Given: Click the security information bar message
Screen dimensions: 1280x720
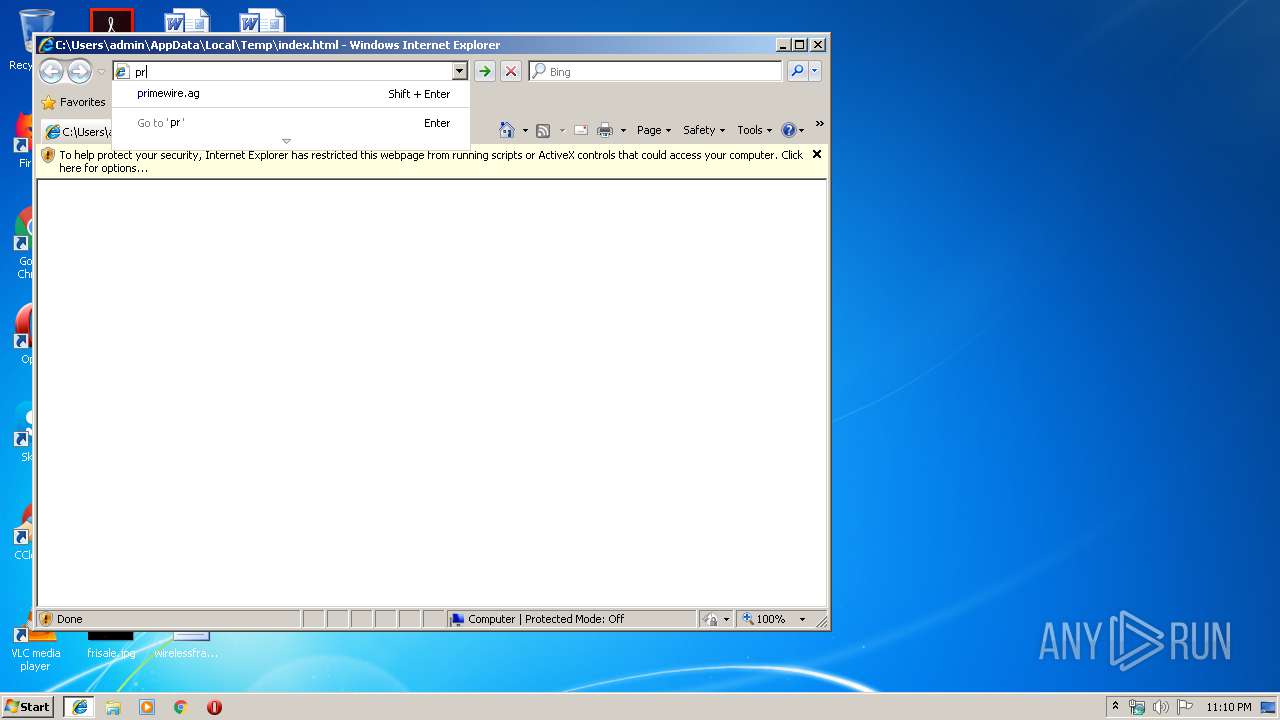Looking at the screenshot, I should (x=431, y=162).
